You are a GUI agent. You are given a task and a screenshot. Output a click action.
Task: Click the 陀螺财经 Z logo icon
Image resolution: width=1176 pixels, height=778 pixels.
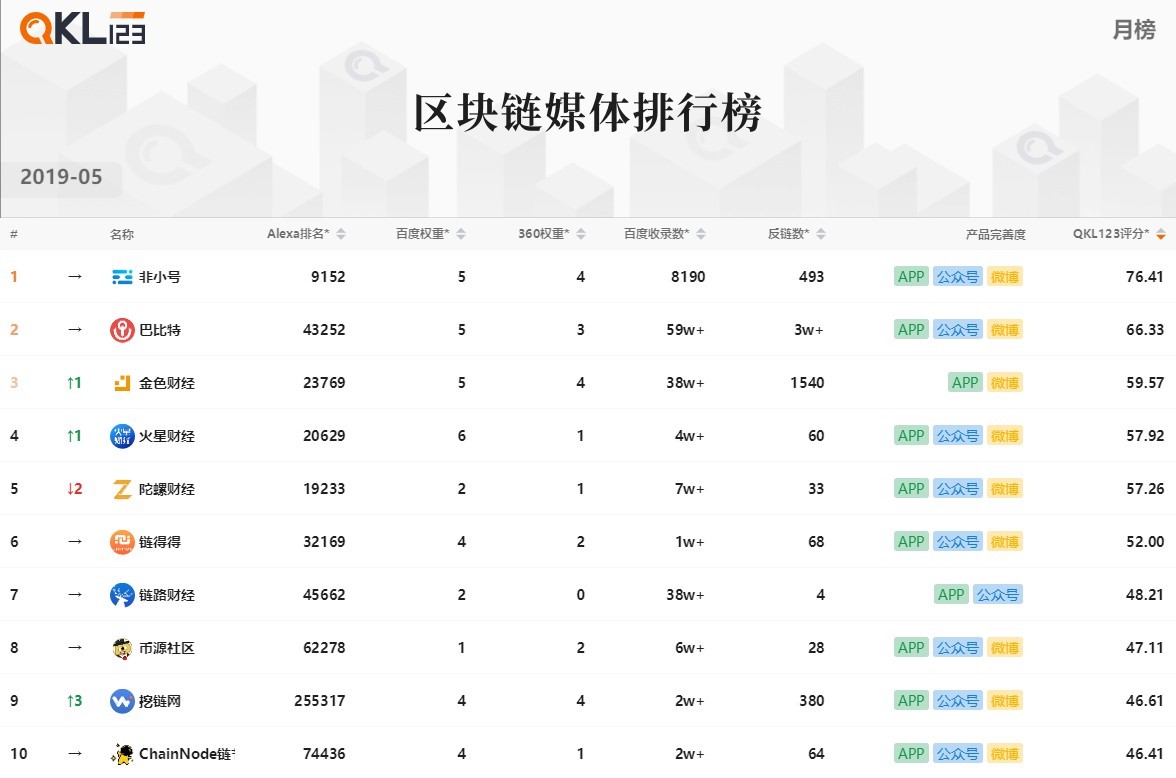coord(122,489)
